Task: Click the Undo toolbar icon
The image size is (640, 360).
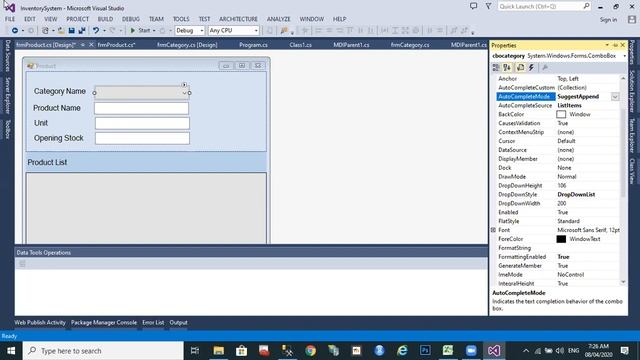Action: tap(96, 31)
